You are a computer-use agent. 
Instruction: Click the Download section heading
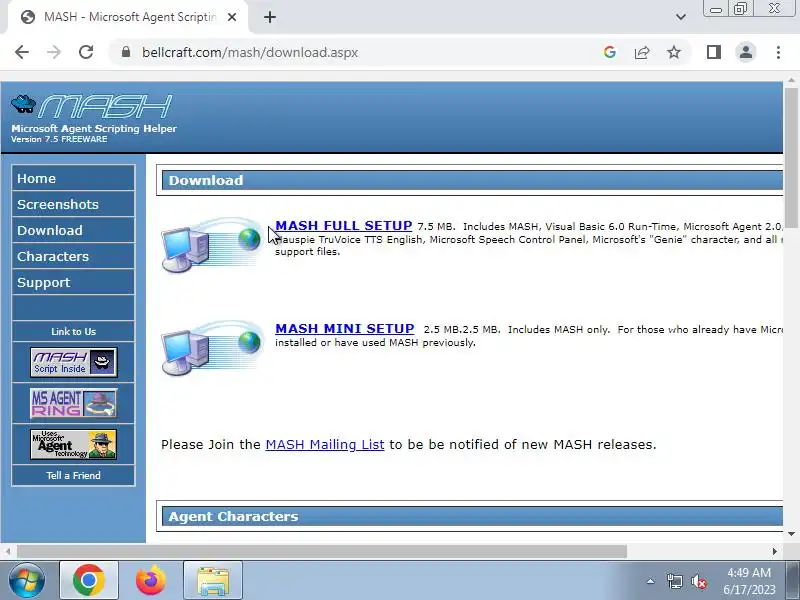click(x=206, y=180)
